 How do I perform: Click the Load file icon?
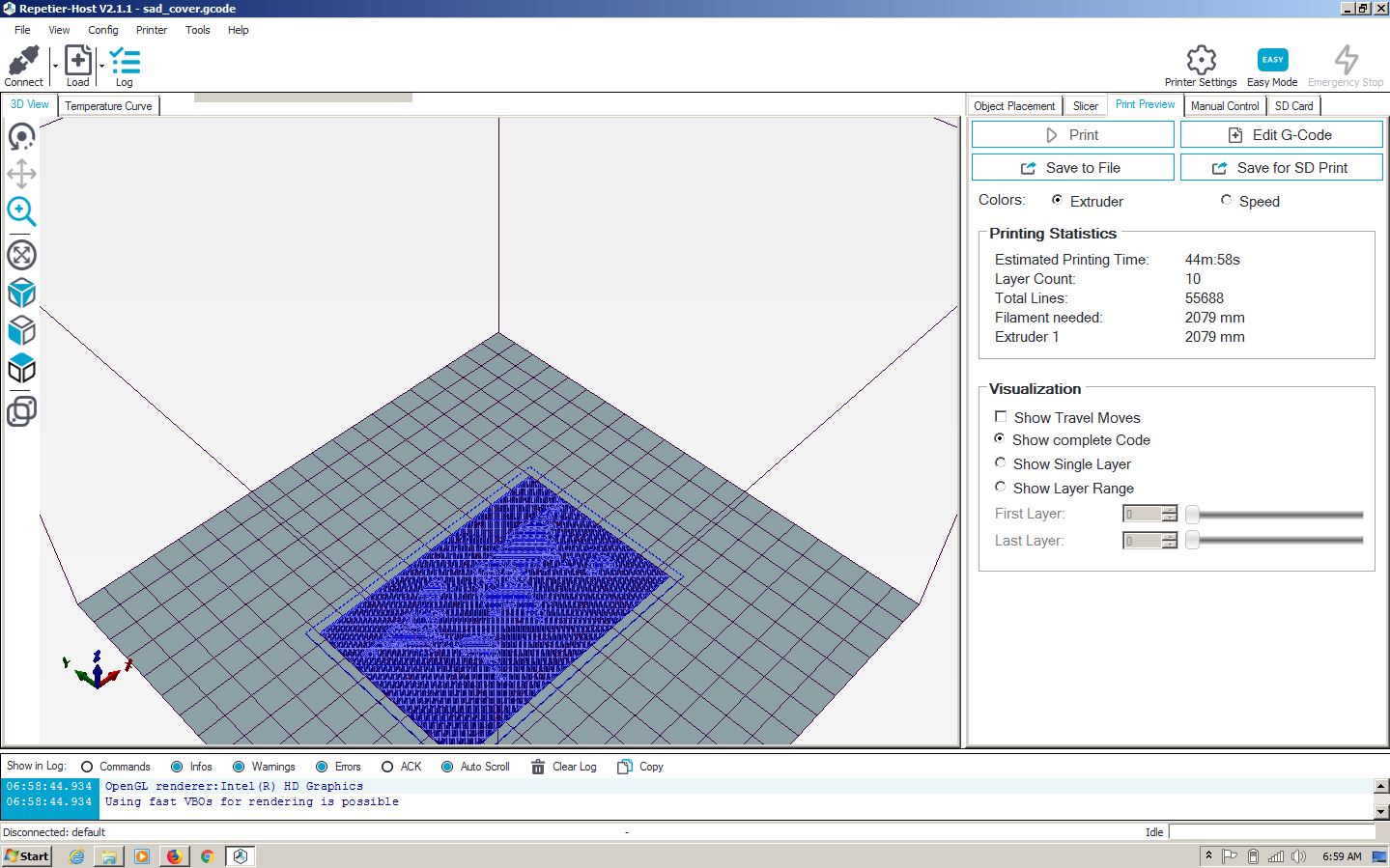(x=78, y=61)
